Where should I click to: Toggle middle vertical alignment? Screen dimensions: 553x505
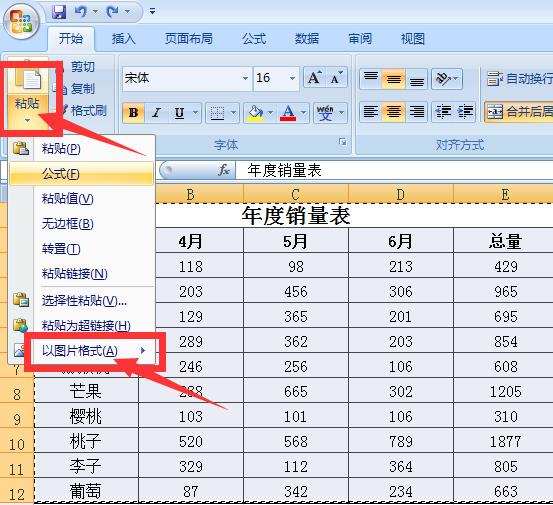click(394, 78)
